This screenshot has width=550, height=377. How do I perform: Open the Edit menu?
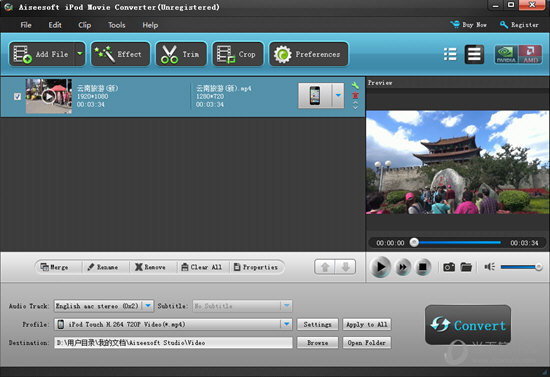pyautogui.click(x=55, y=25)
